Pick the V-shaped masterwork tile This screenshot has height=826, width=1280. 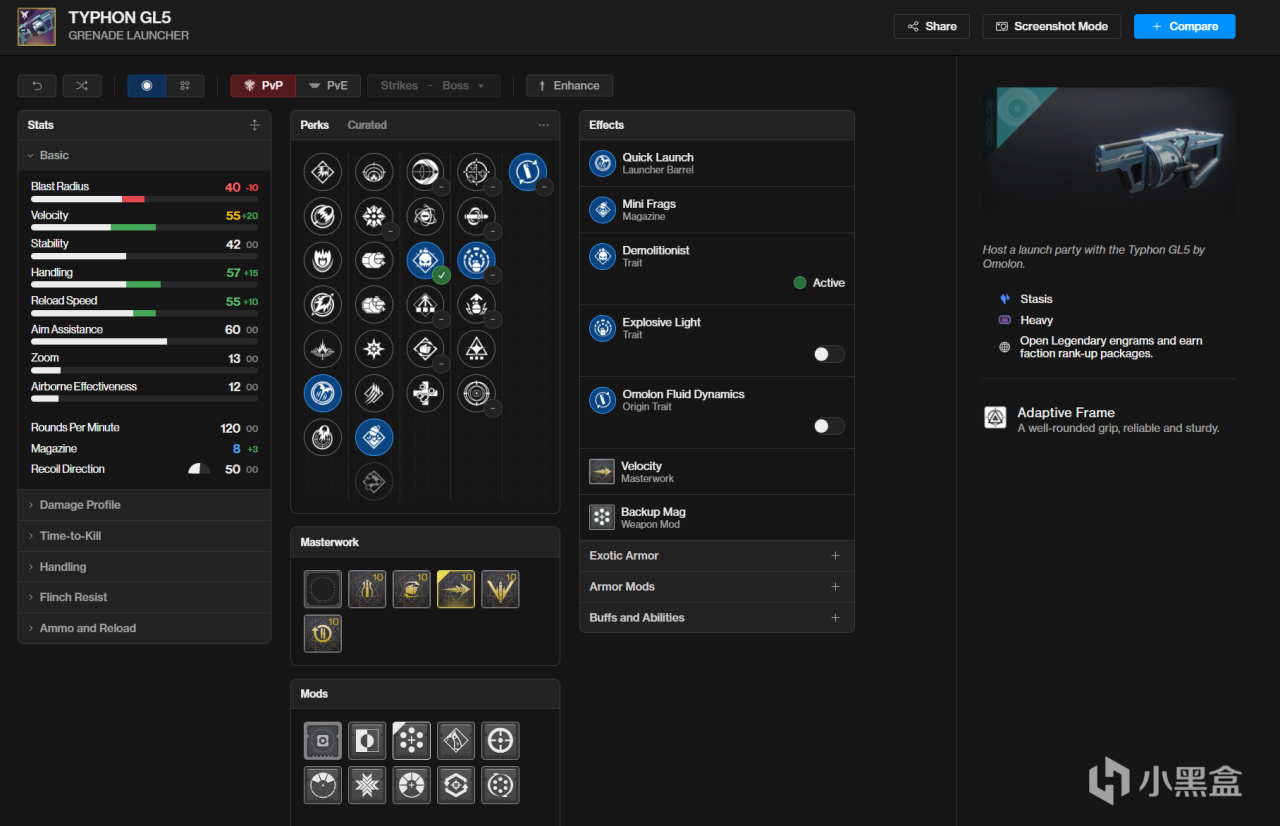[x=500, y=590]
